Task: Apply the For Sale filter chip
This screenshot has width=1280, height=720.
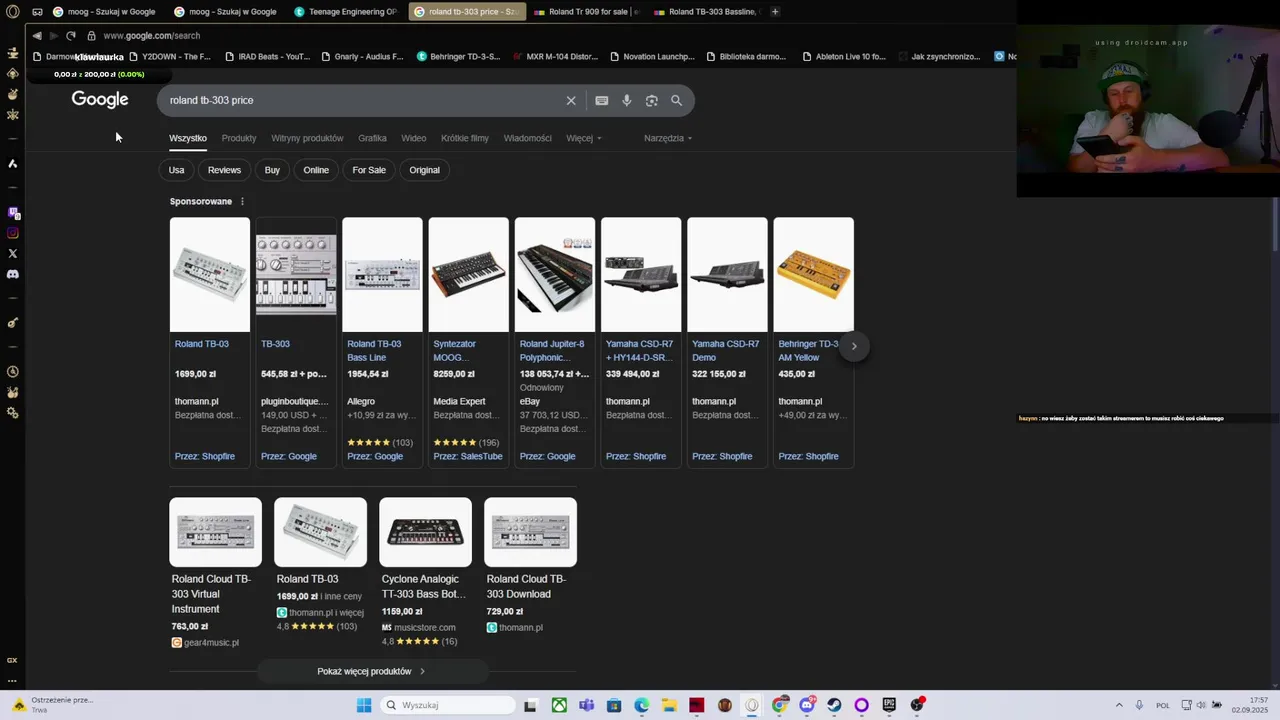Action: (x=369, y=170)
